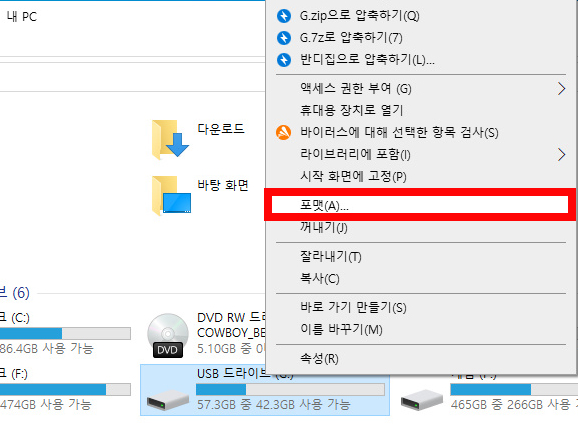The height and width of the screenshot is (426, 578).
Task: Select the hard drive icon with 465GB capacity
Action: click(x=422, y=401)
